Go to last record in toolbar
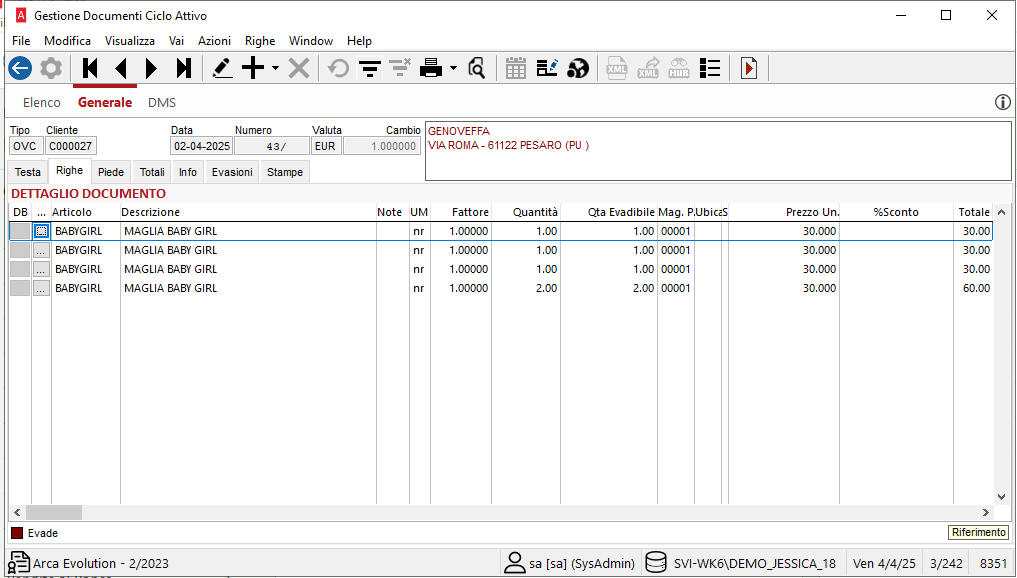This screenshot has width=1017, height=578. pyautogui.click(x=183, y=68)
